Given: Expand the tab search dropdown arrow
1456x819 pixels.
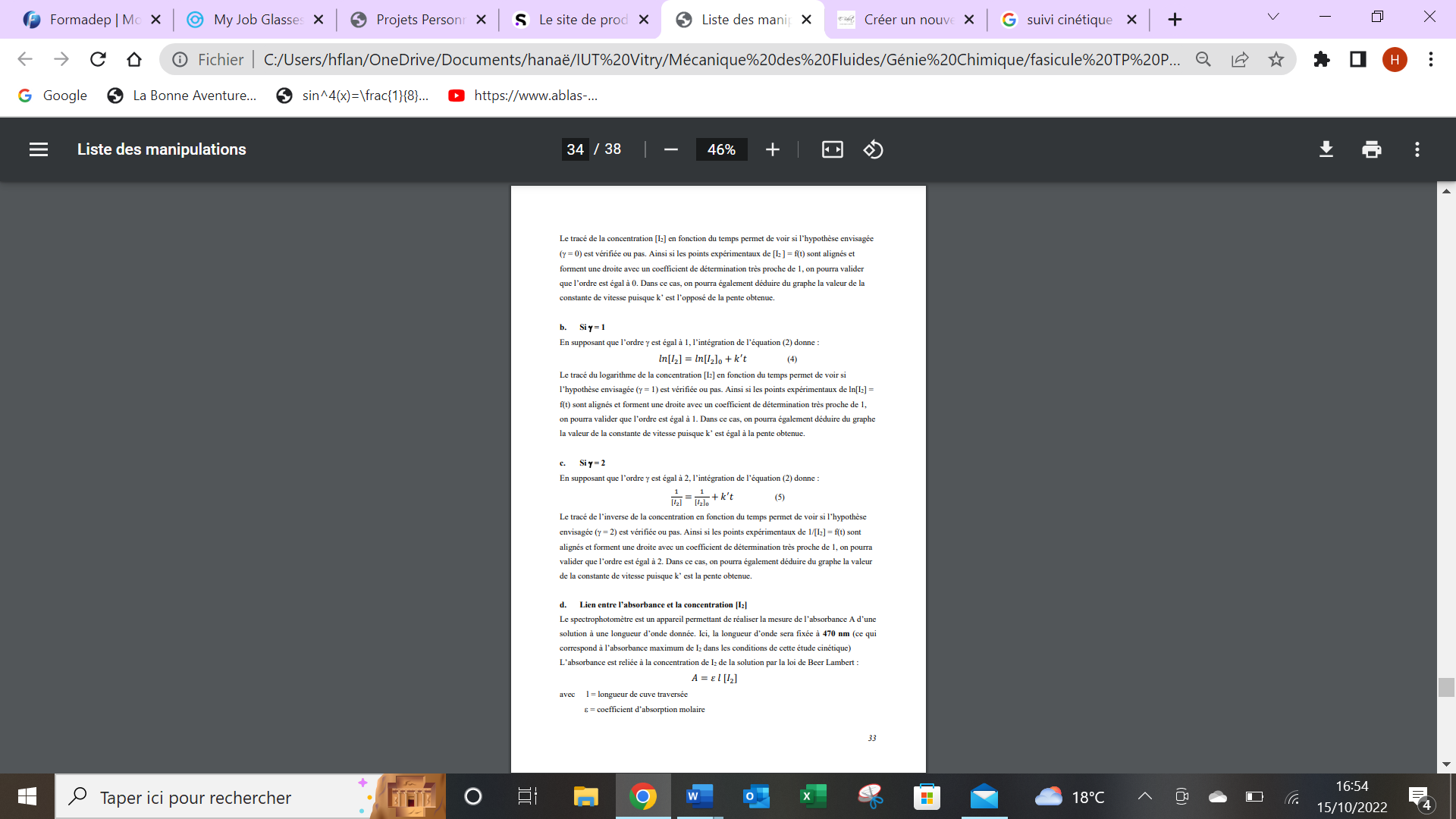Looking at the screenshot, I should coord(1273,17).
